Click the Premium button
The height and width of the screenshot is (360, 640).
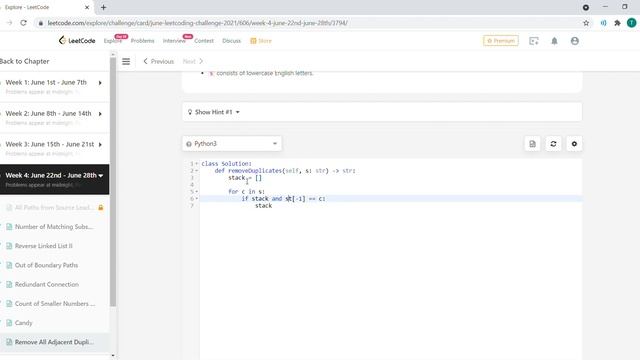point(501,41)
